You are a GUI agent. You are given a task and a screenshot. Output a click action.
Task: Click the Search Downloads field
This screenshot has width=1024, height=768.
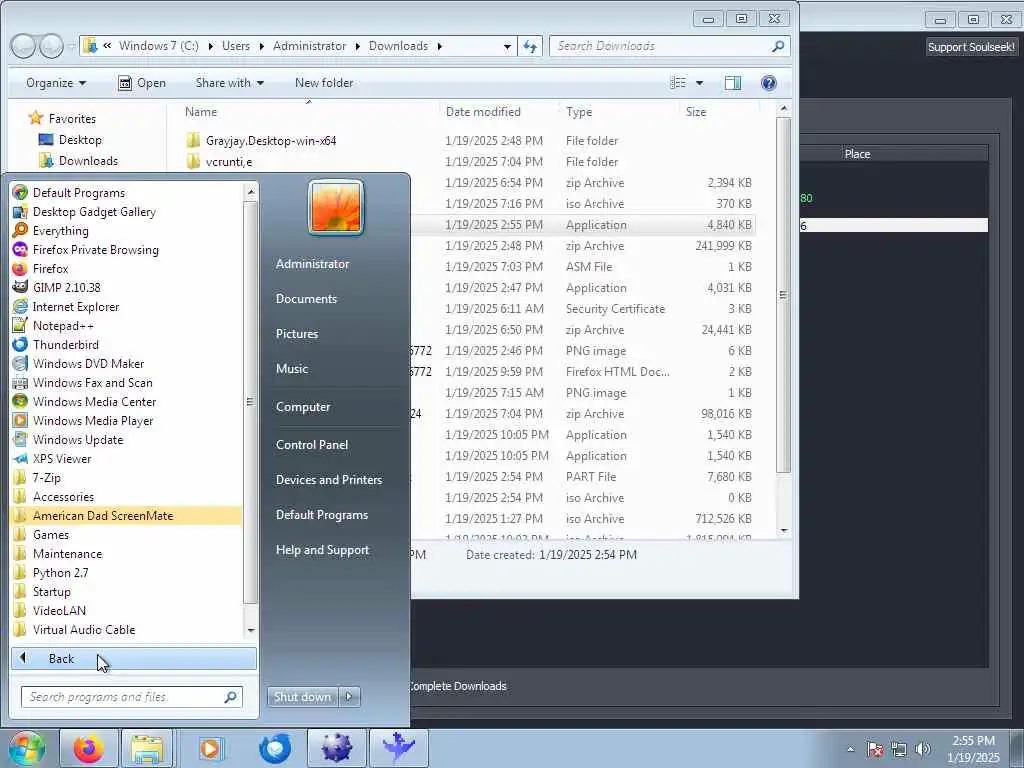click(669, 46)
